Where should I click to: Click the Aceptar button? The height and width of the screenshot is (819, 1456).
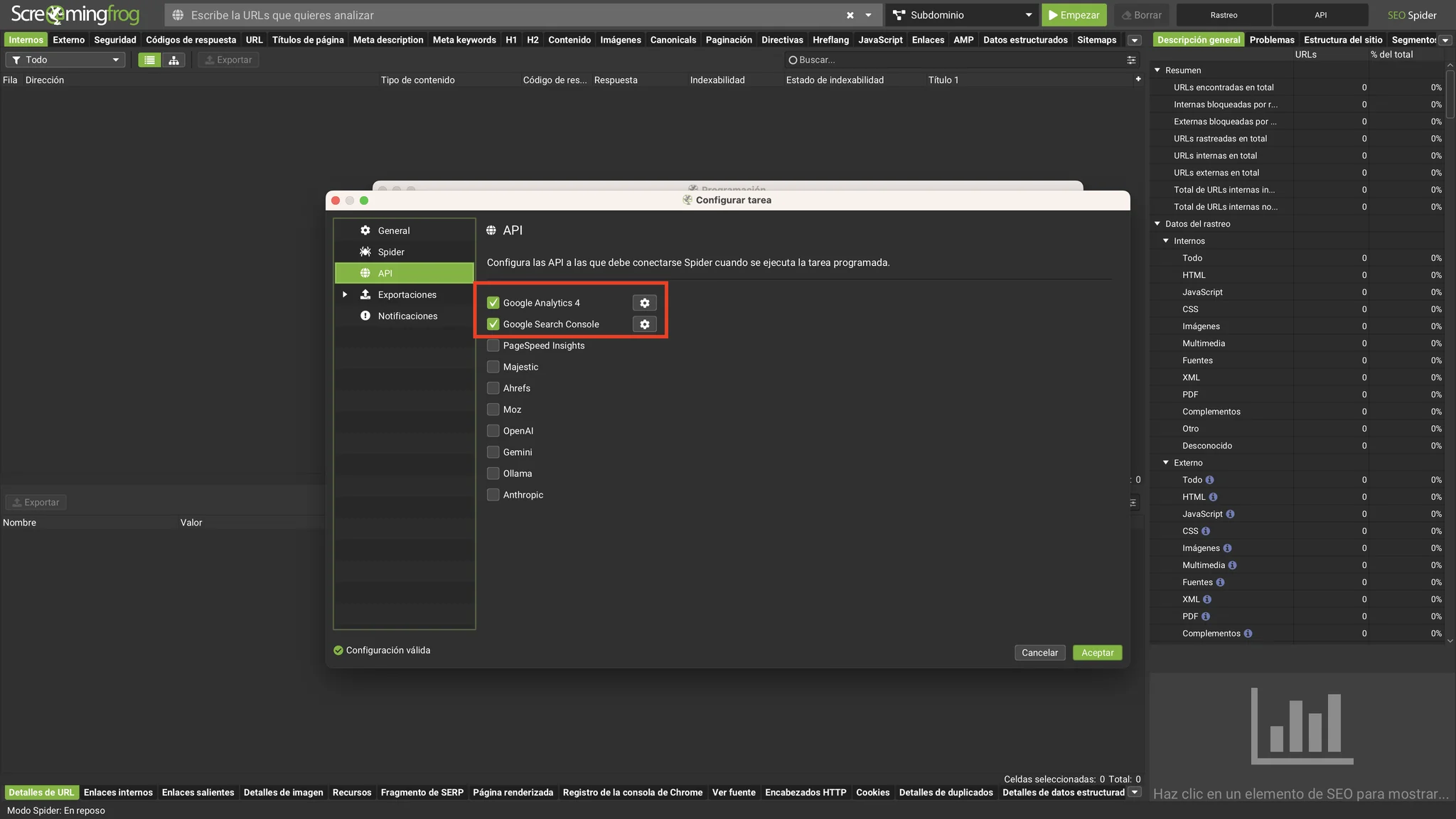coord(1097,653)
